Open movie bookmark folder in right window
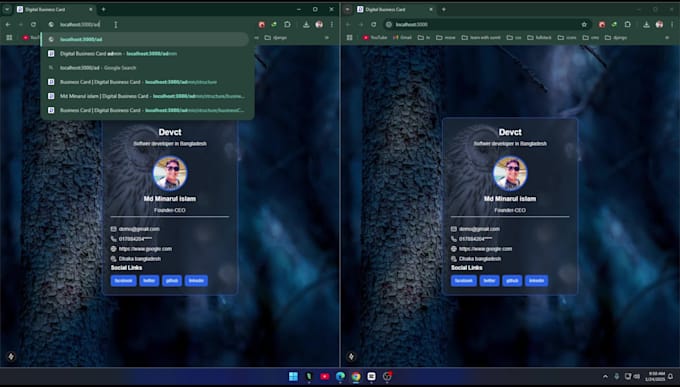Viewport: 680px width, 387px height. pos(446,38)
